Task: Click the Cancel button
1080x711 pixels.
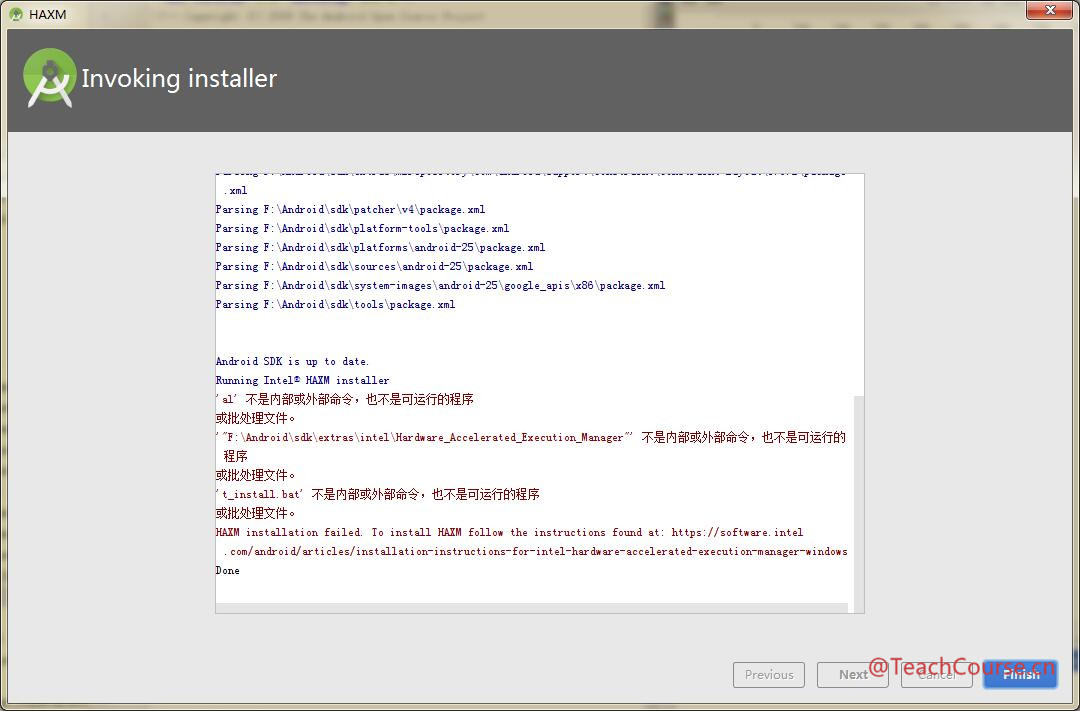Action: coord(936,675)
